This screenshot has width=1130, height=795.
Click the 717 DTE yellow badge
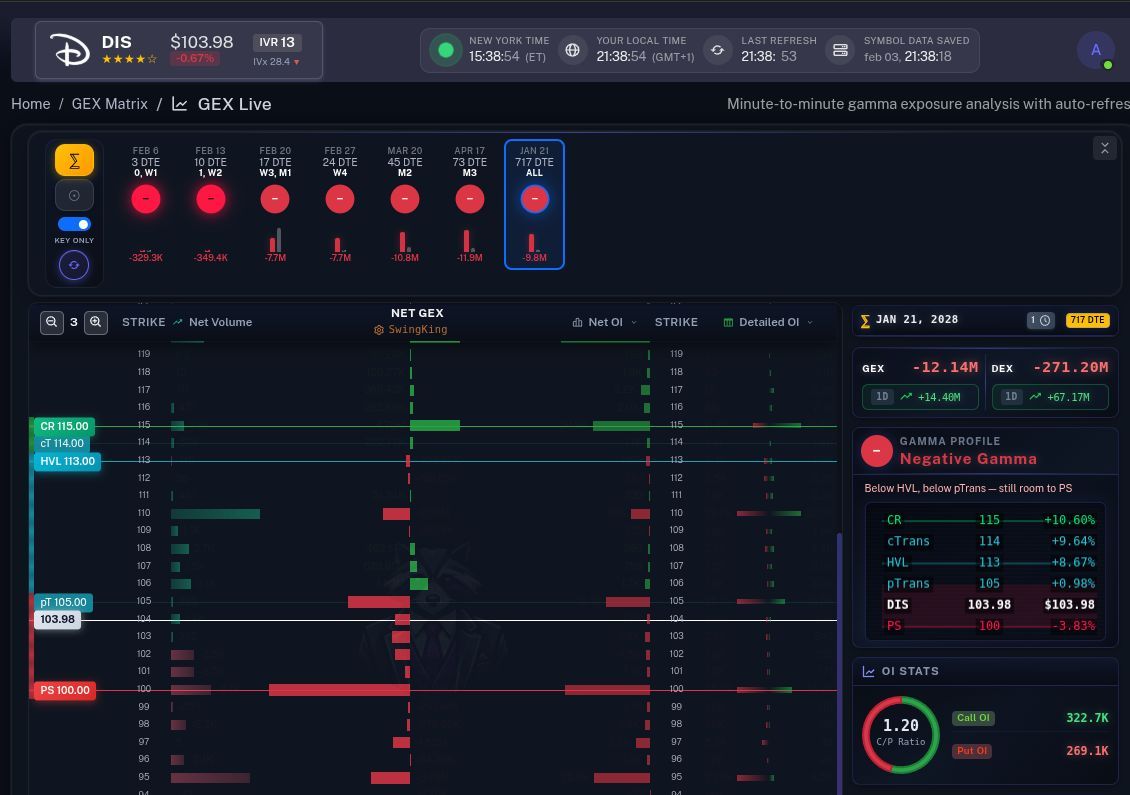point(1087,320)
